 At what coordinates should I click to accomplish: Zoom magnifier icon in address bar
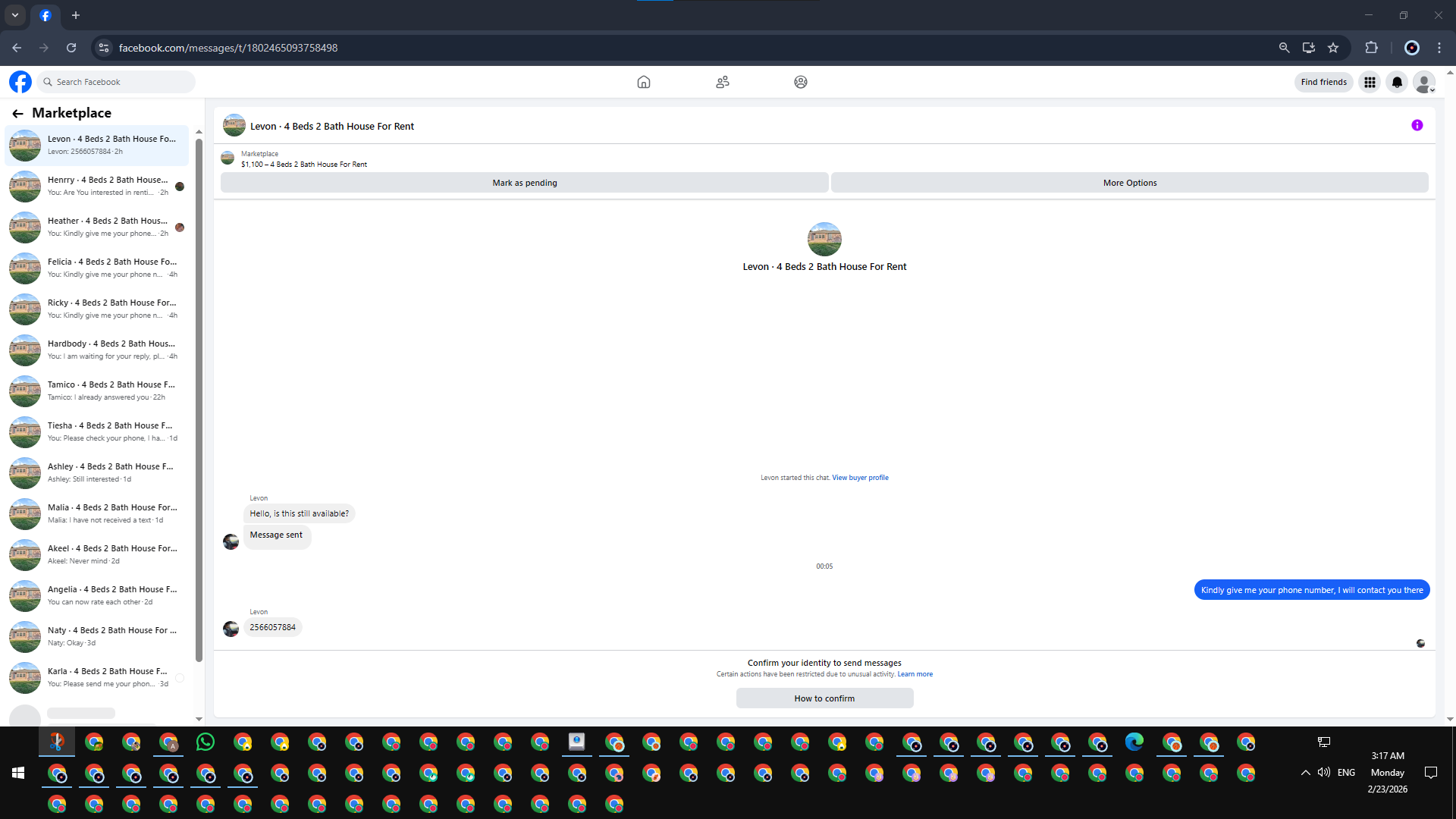point(1284,48)
